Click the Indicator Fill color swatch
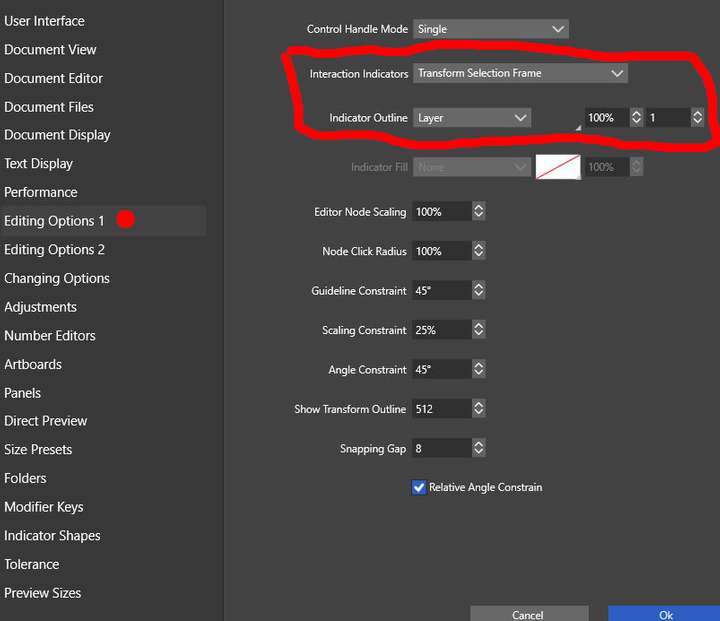 [558, 167]
